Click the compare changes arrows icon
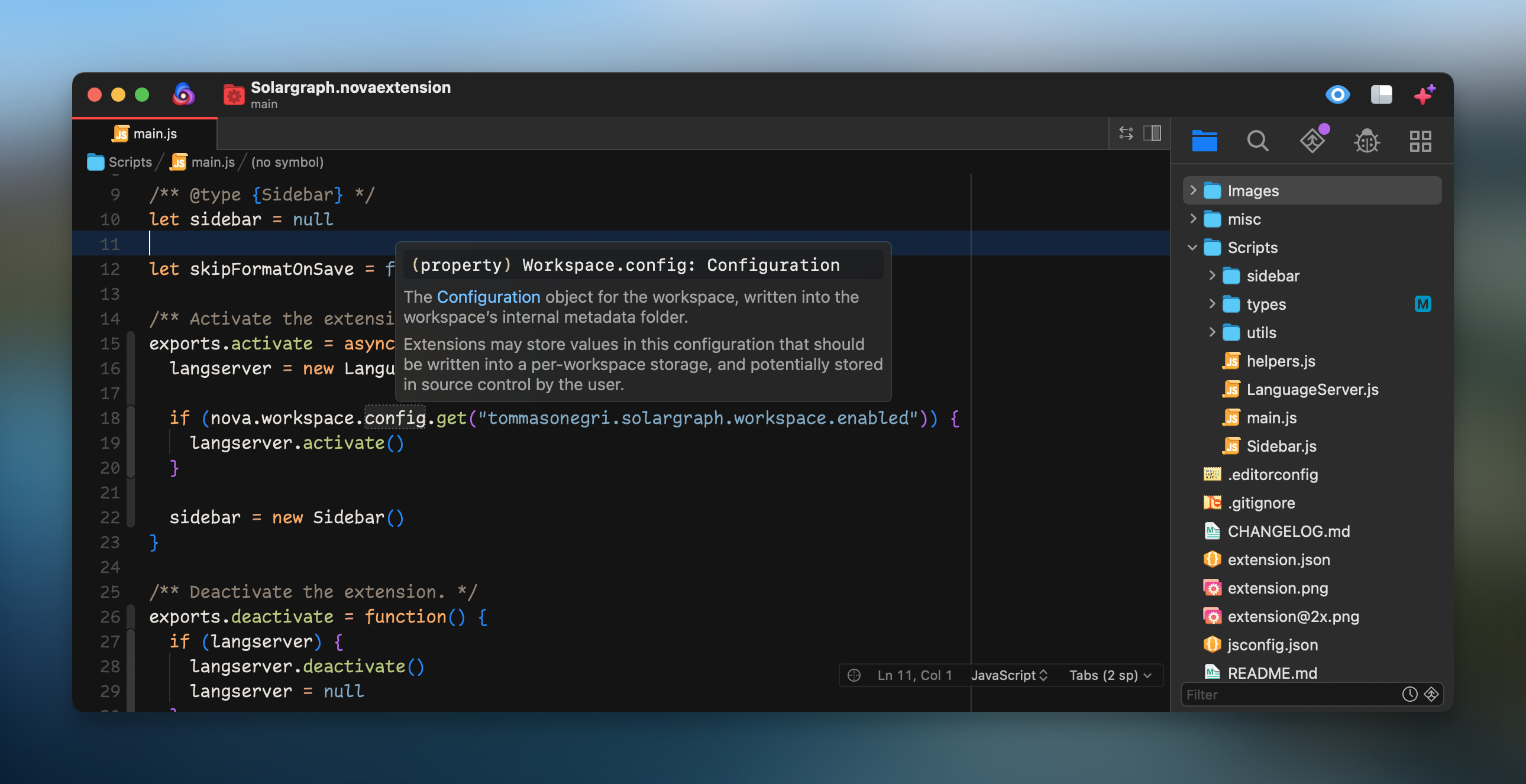The height and width of the screenshot is (784, 1526). (1126, 132)
